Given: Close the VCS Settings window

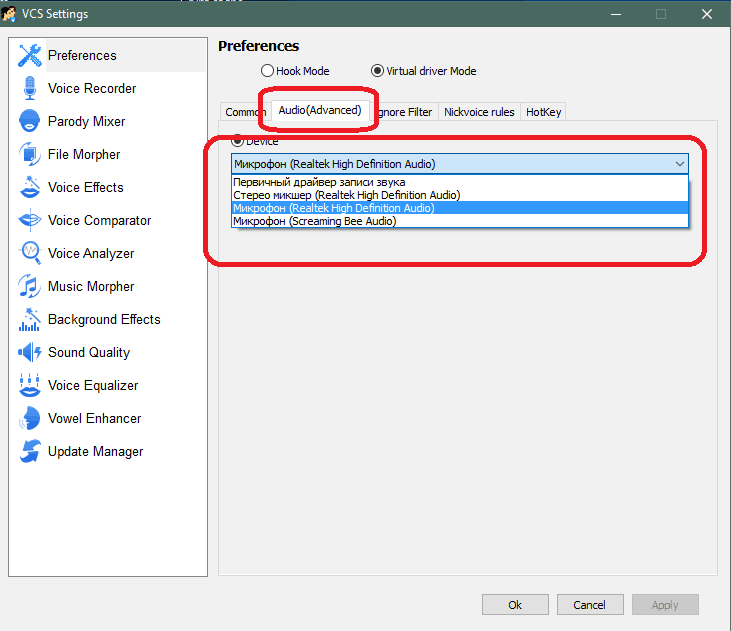Looking at the screenshot, I should (x=707, y=14).
